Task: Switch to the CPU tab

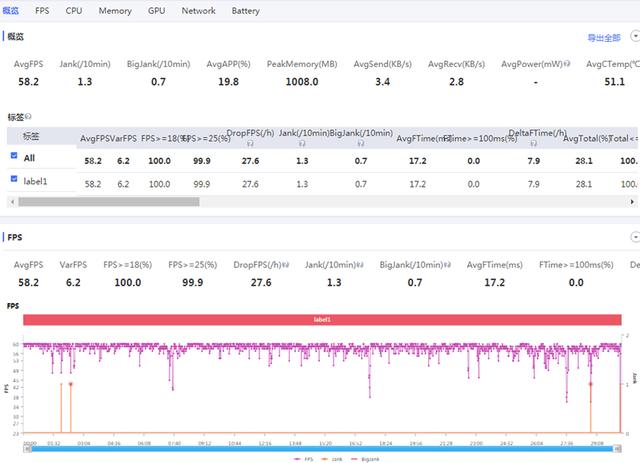Action: (x=74, y=11)
